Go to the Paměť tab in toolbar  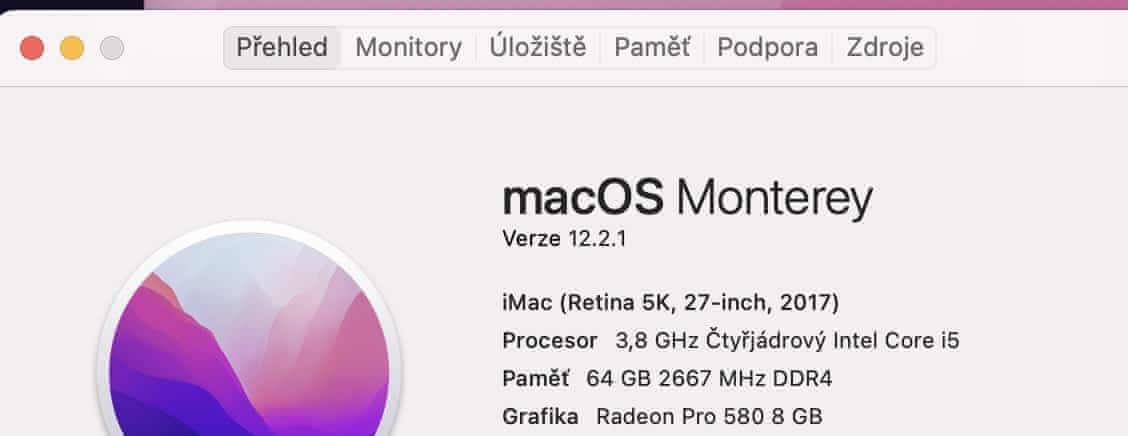point(652,47)
